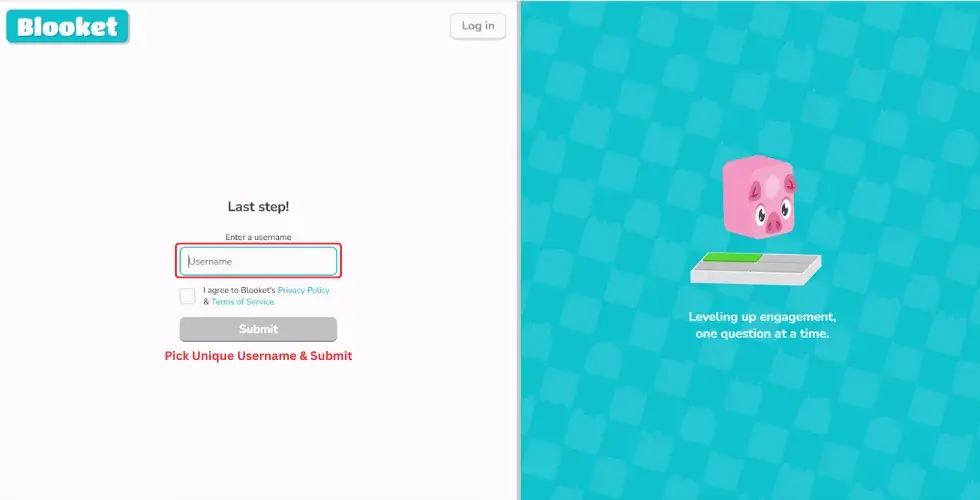
Task: Click the 'Enter a username' label
Action: pos(258,238)
